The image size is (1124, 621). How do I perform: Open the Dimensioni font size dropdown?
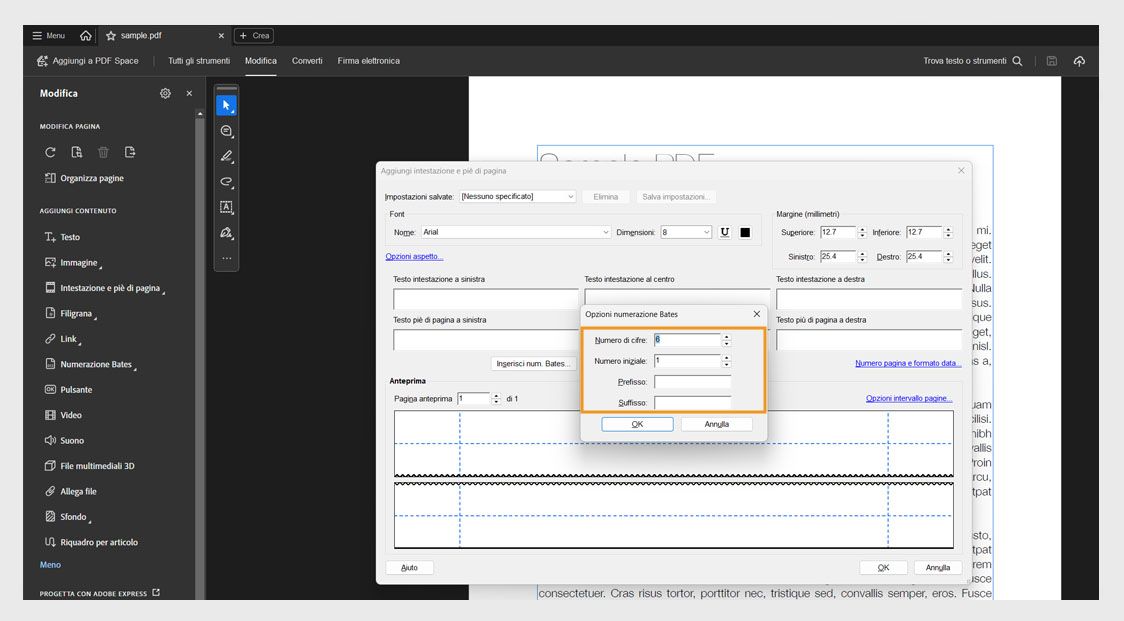click(686, 232)
